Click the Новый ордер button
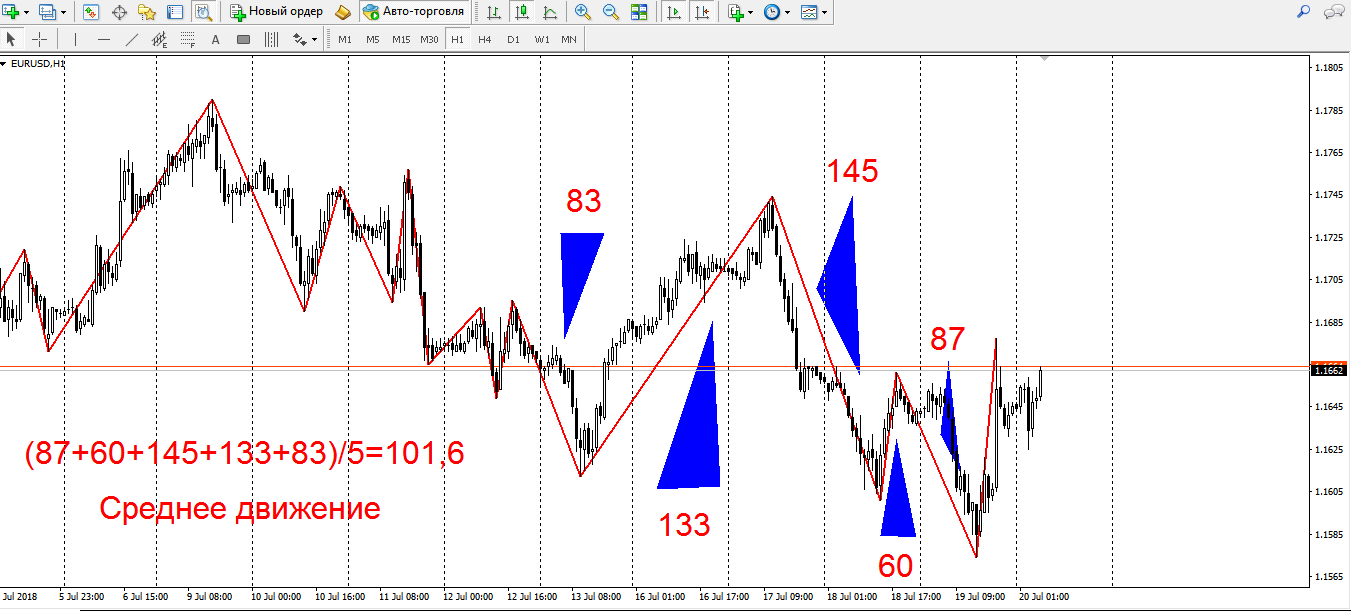Viewport: 1351px width, 611px height. tap(277, 12)
